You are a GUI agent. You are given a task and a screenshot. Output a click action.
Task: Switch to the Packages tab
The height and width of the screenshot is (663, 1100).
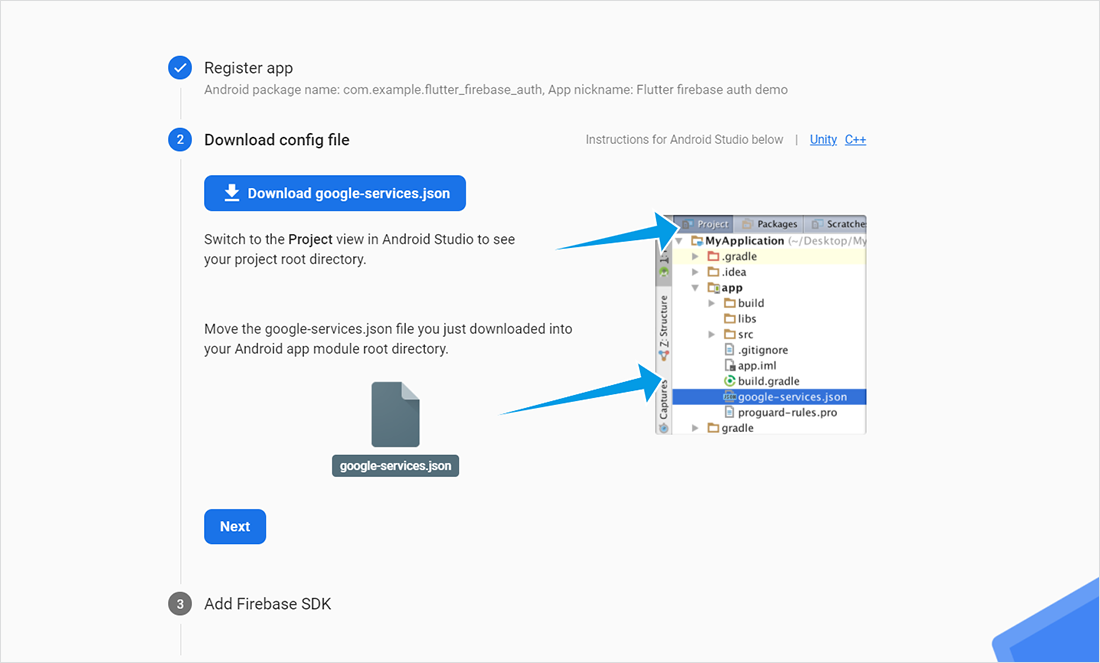771,224
